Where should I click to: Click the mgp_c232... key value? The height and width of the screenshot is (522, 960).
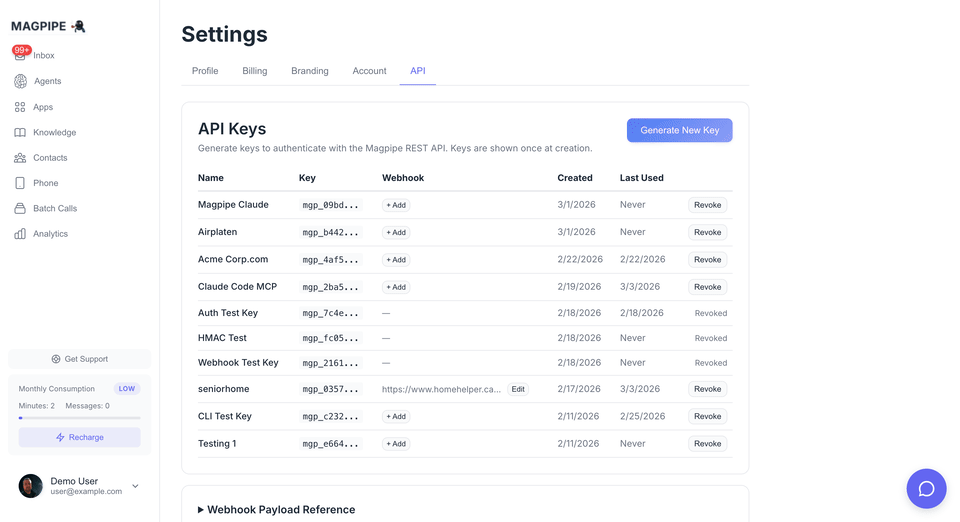click(331, 416)
